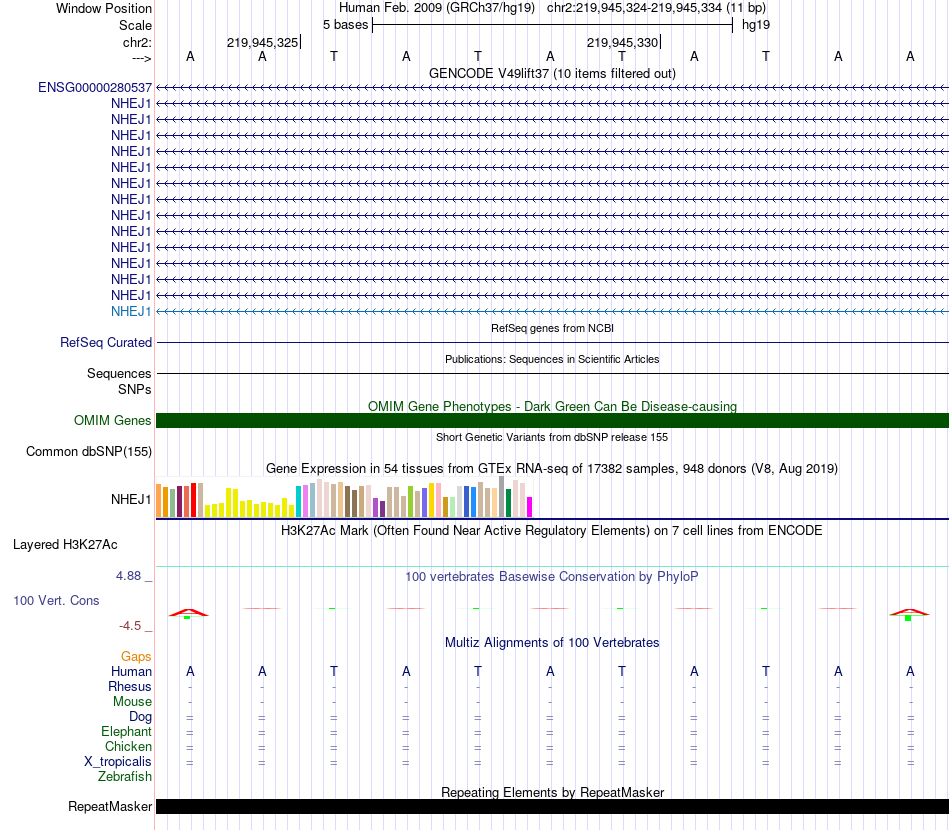Select the Zebrafish species label

pos(125,776)
